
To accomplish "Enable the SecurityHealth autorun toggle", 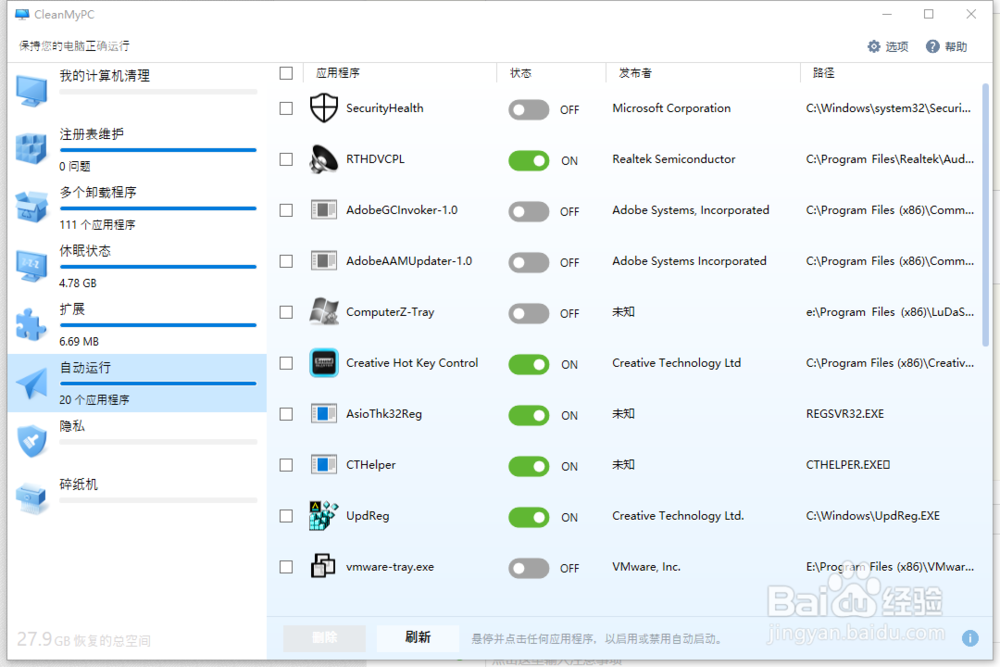I will pyautogui.click(x=528, y=110).
